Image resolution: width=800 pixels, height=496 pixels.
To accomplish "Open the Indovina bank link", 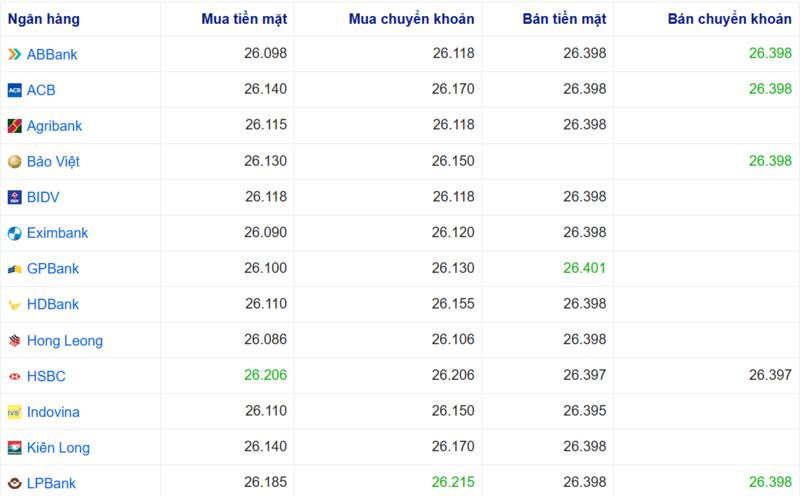I will (53, 412).
